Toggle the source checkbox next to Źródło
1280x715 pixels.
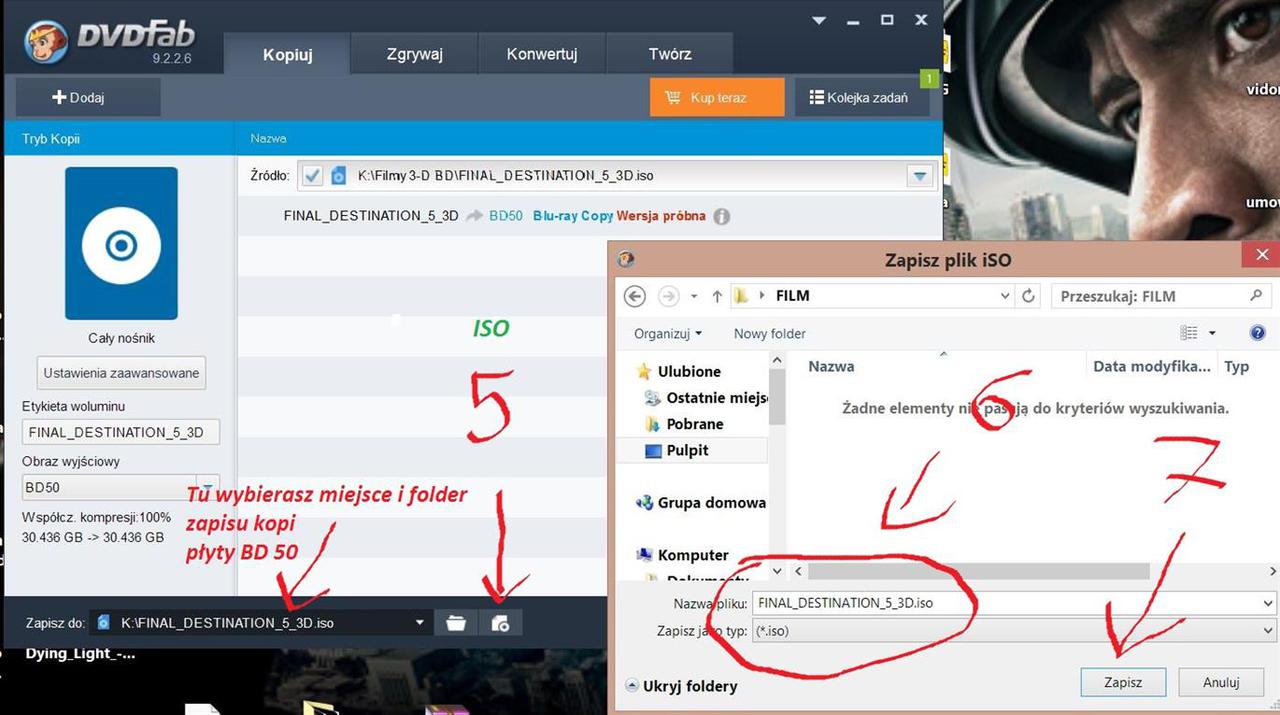313,175
